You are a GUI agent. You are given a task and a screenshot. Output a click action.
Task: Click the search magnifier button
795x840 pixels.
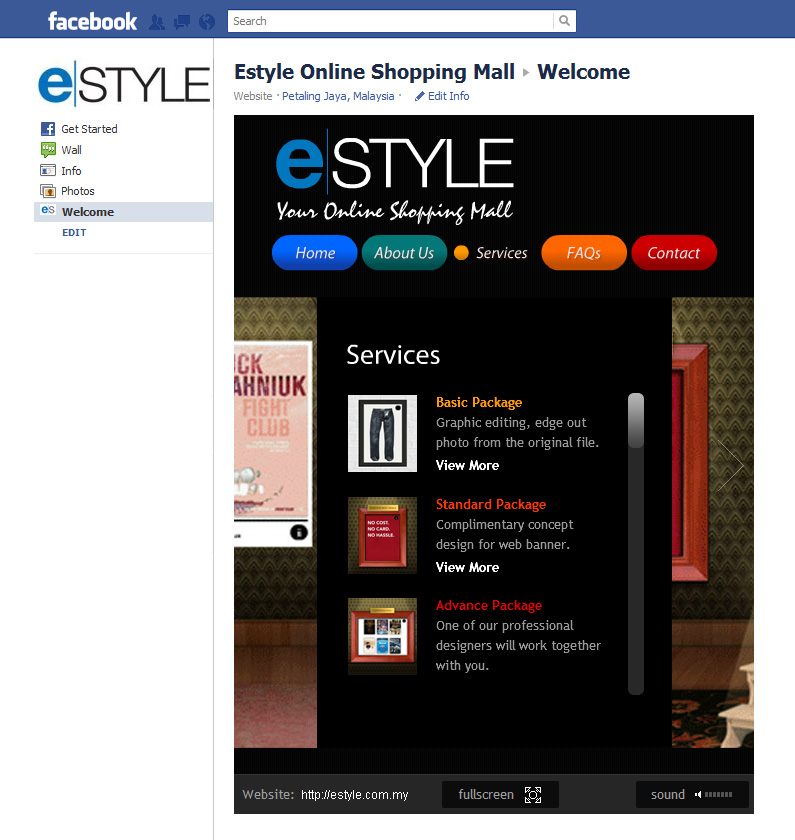pos(565,21)
